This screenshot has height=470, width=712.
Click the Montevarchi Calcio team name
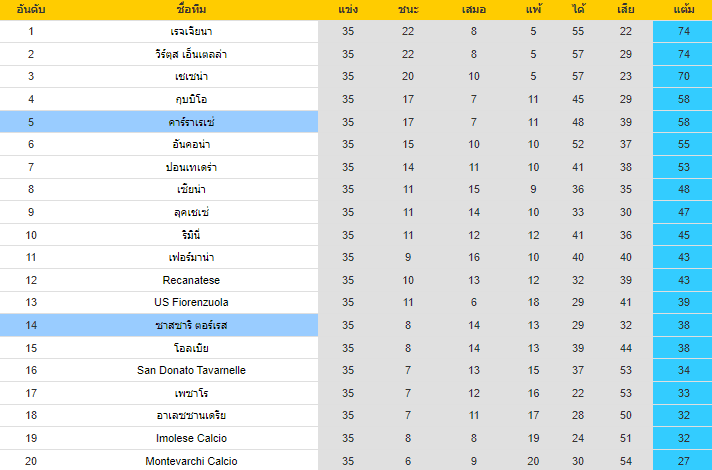tap(191, 461)
